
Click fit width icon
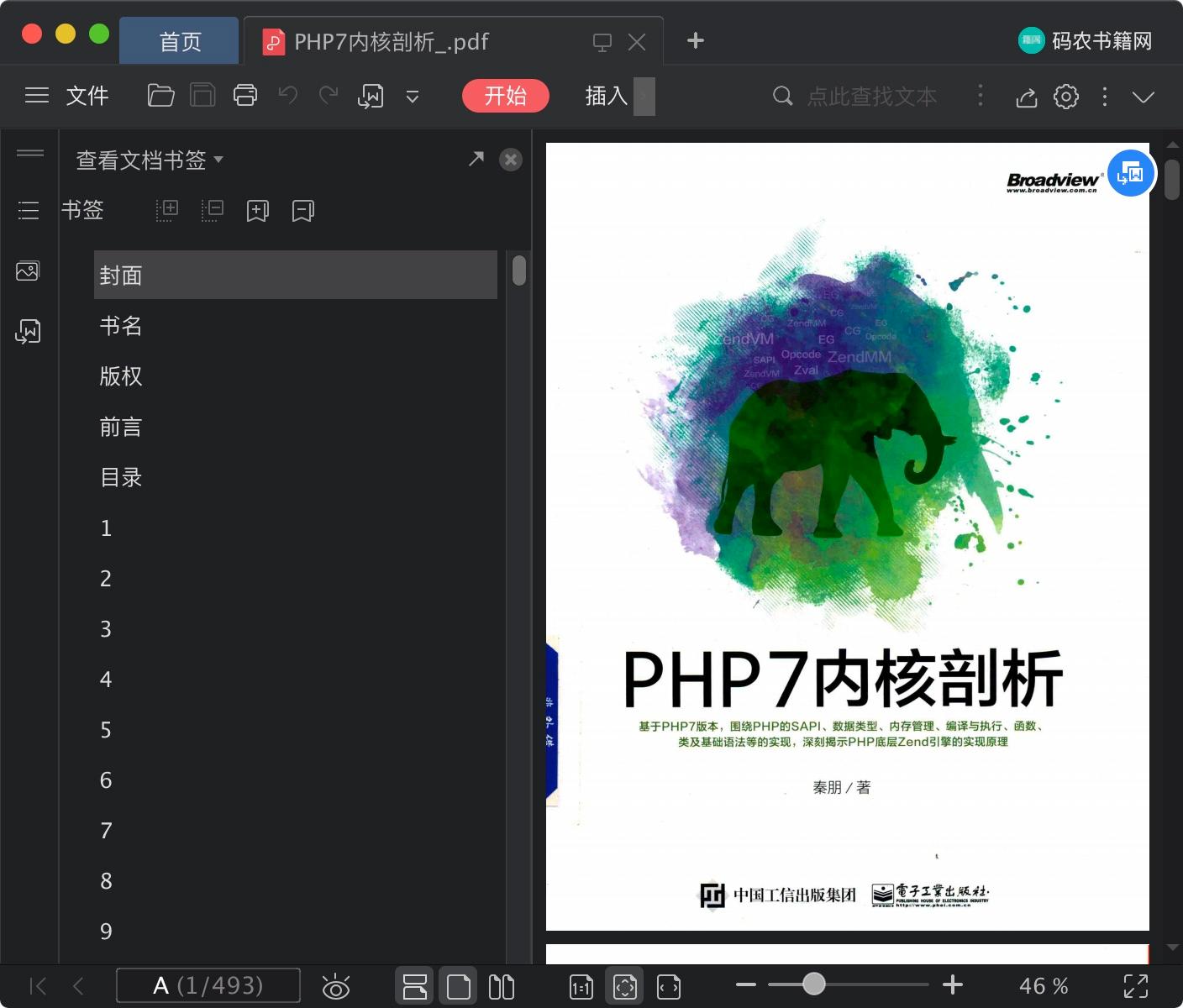click(669, 987)
